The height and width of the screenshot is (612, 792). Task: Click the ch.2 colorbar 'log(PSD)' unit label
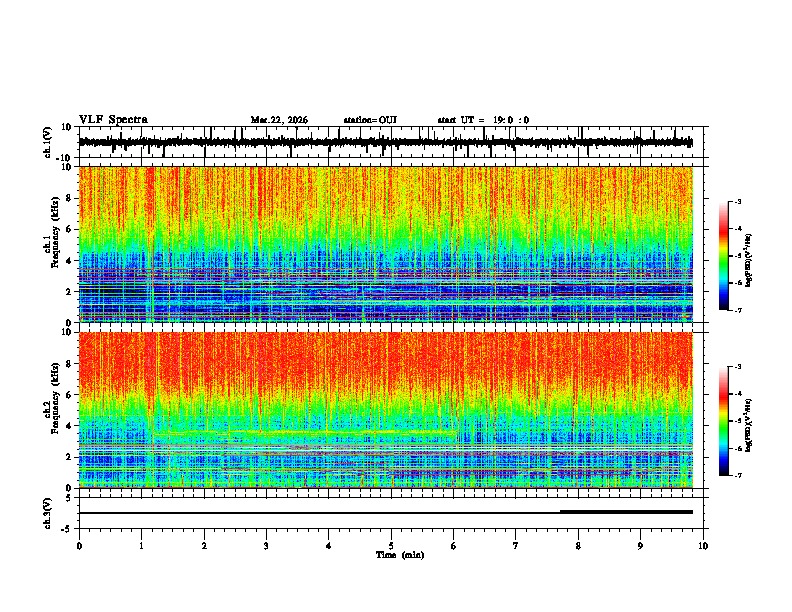point(749,425)
